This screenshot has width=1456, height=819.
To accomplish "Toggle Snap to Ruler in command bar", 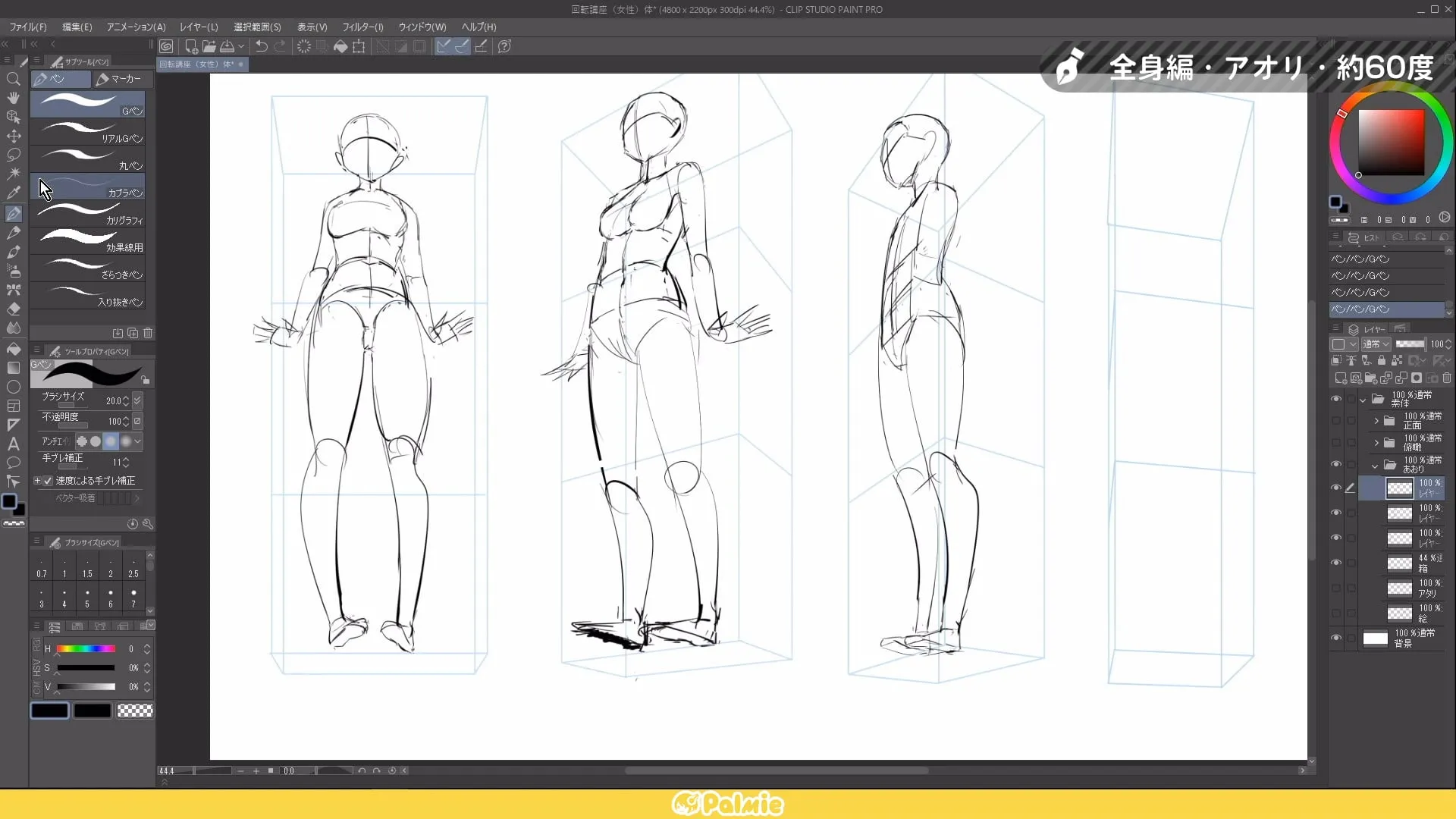I will 444,46.
